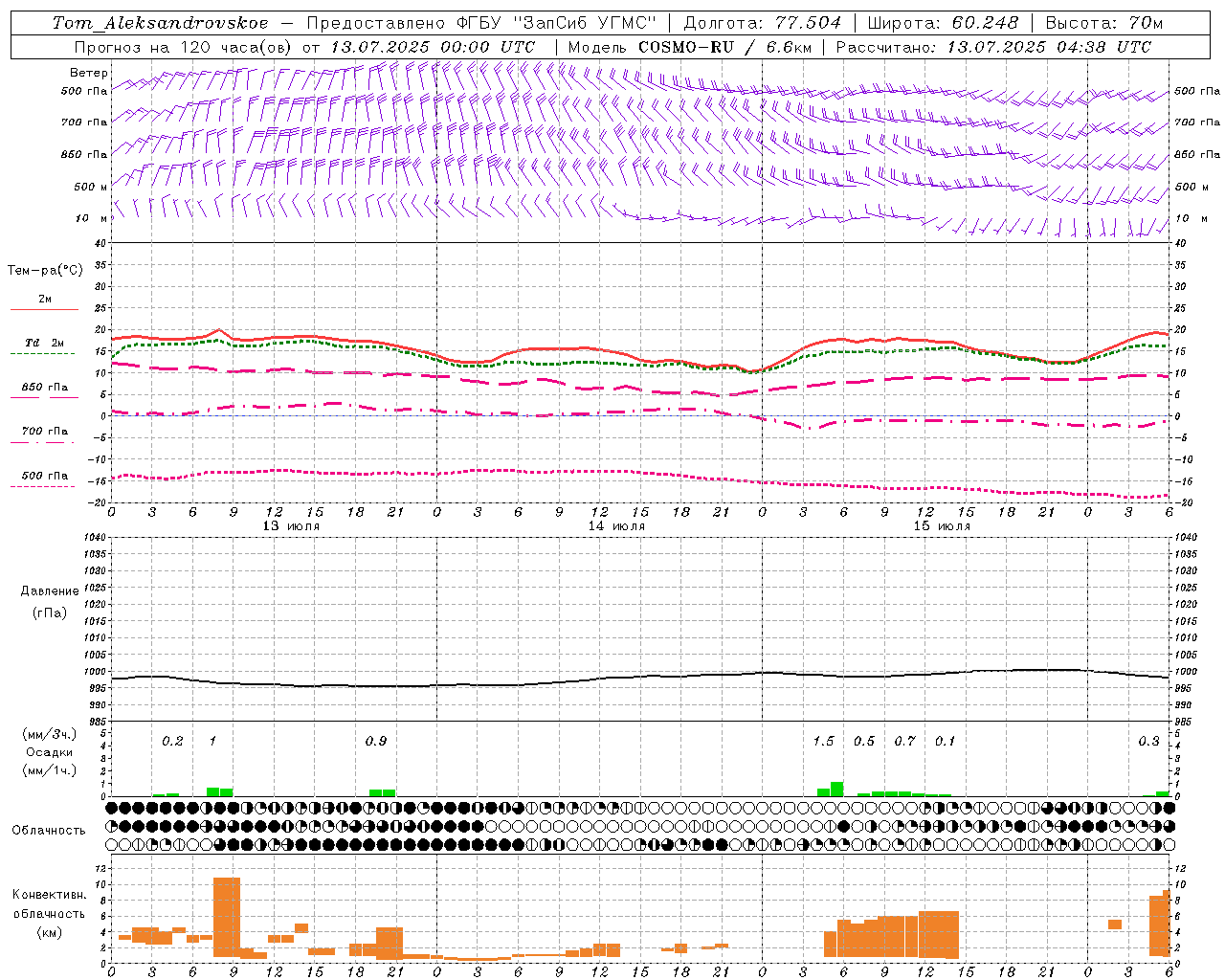The image size is (1225, 980).
Task: Click the 1.5 precipitation total
Action: (824, 741)
